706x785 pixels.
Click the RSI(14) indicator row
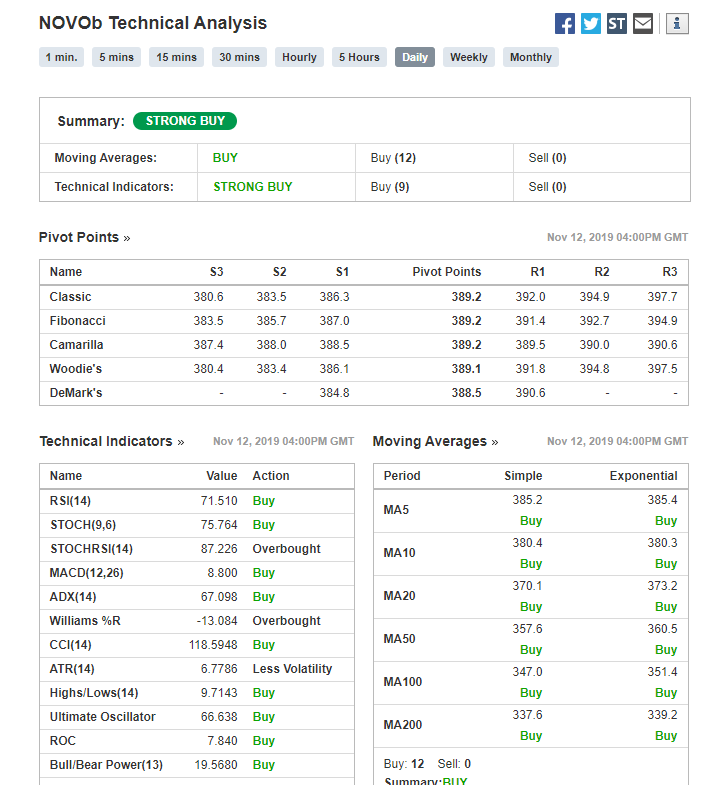click(x=197, y=501)
